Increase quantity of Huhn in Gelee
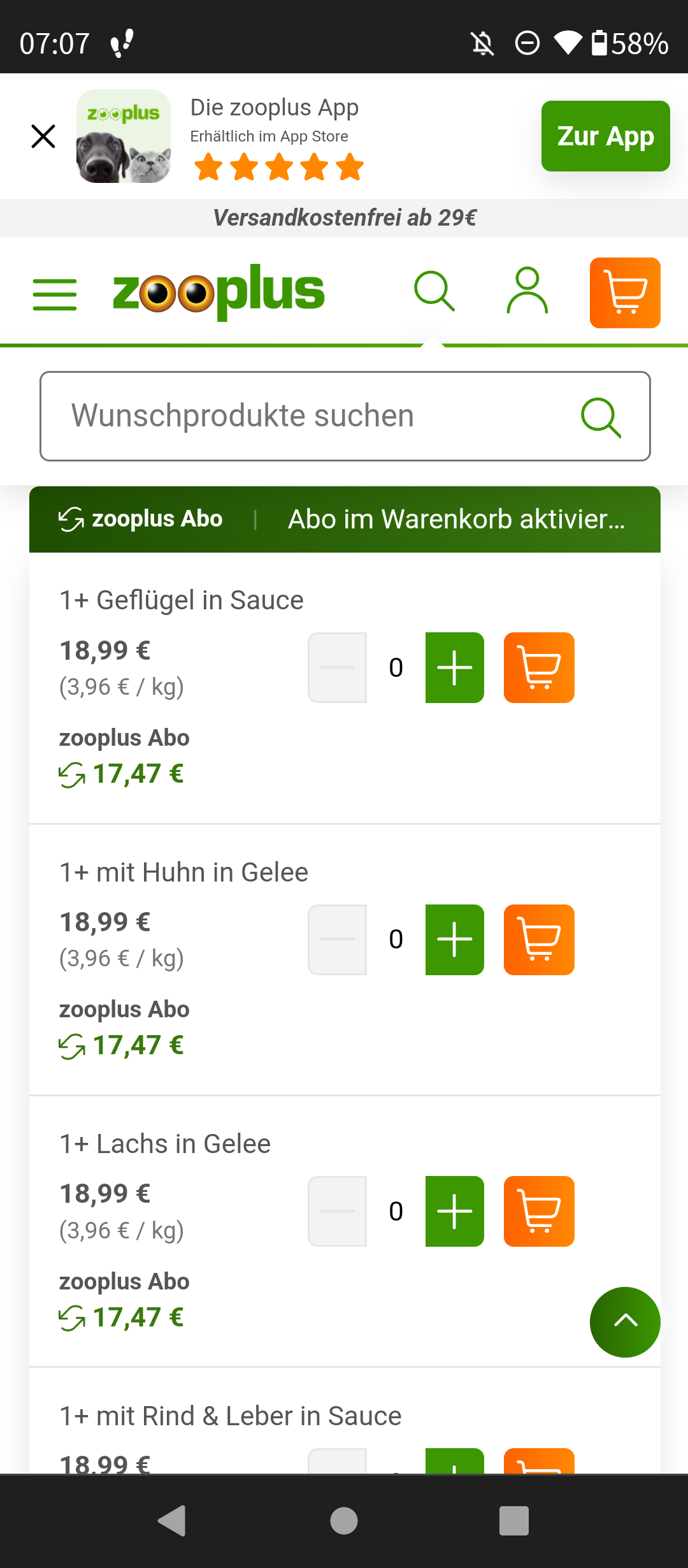Viewport: 688px width, 1568px height. pos(455,940)
